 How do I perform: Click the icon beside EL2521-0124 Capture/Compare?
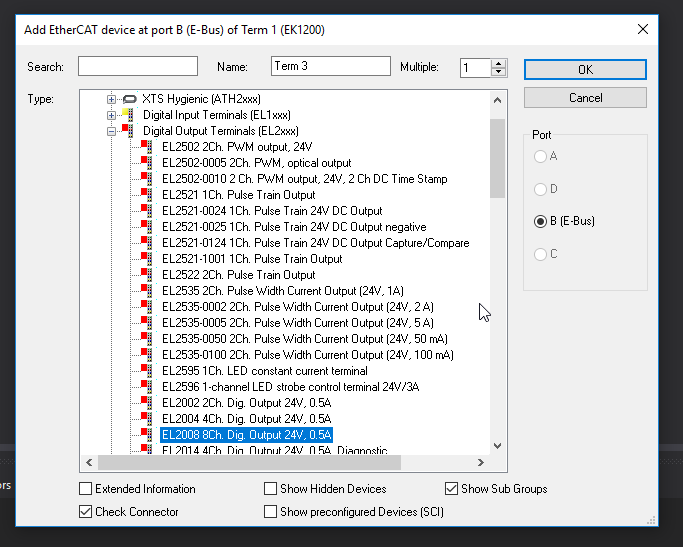147,243
